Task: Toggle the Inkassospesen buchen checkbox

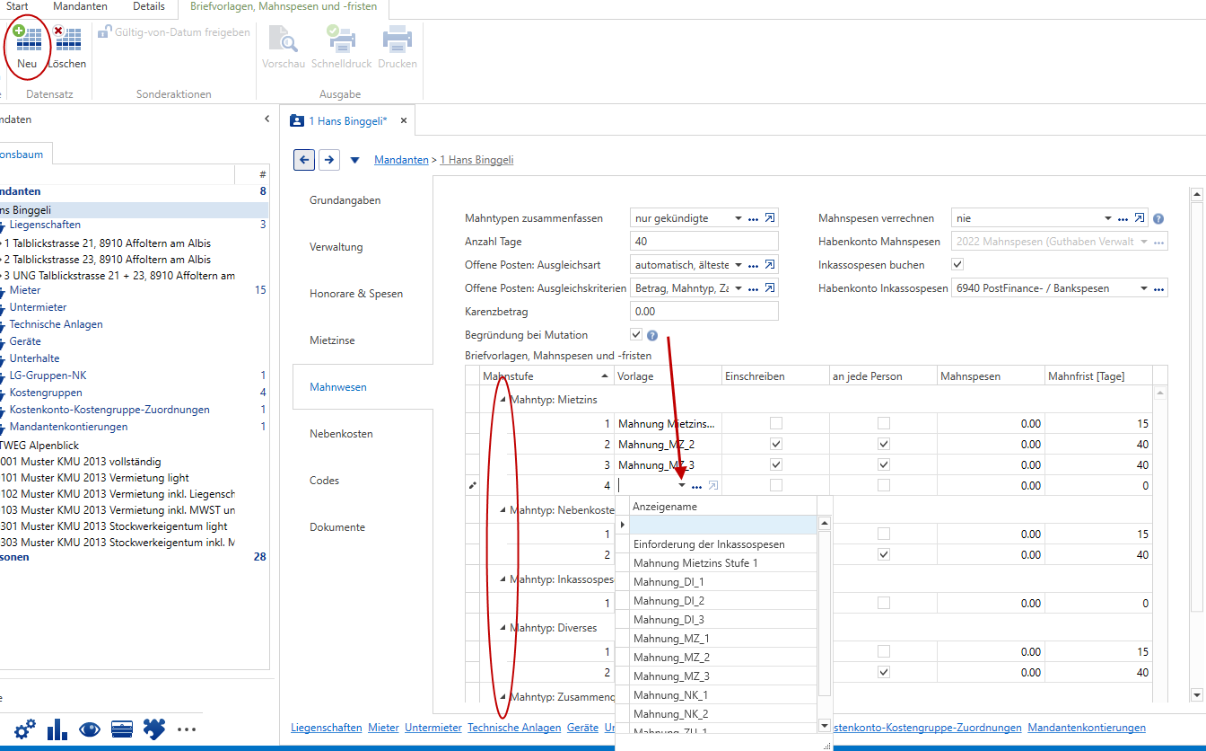Action: (x=957, y=265)
